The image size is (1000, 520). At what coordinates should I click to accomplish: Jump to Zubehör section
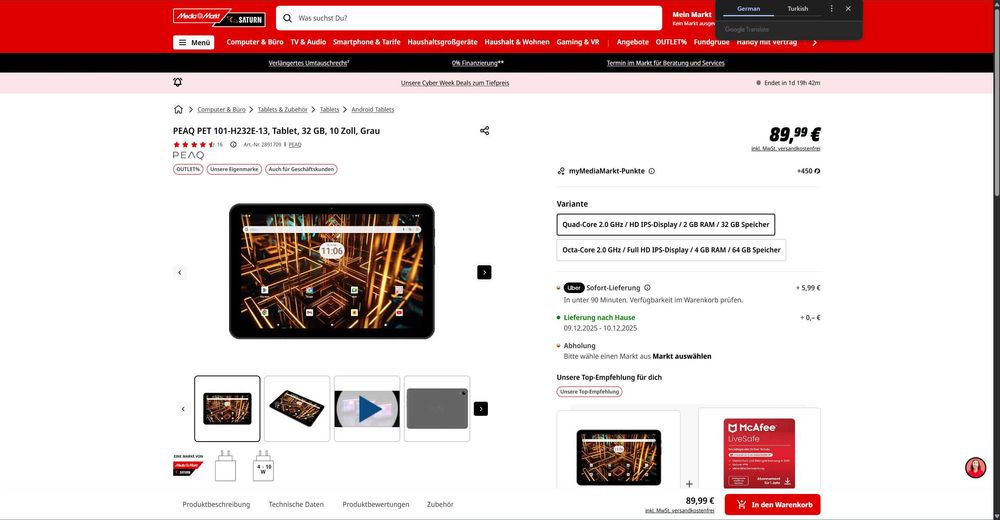tap(440, 505)
